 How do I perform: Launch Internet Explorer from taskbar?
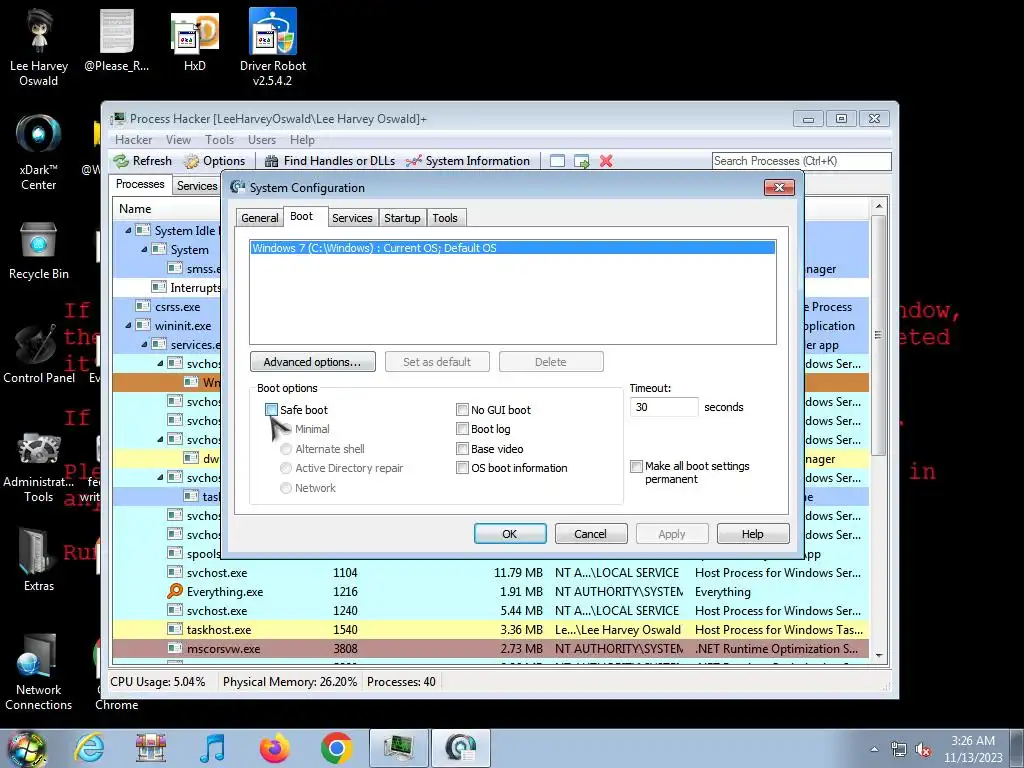(89, 748)
